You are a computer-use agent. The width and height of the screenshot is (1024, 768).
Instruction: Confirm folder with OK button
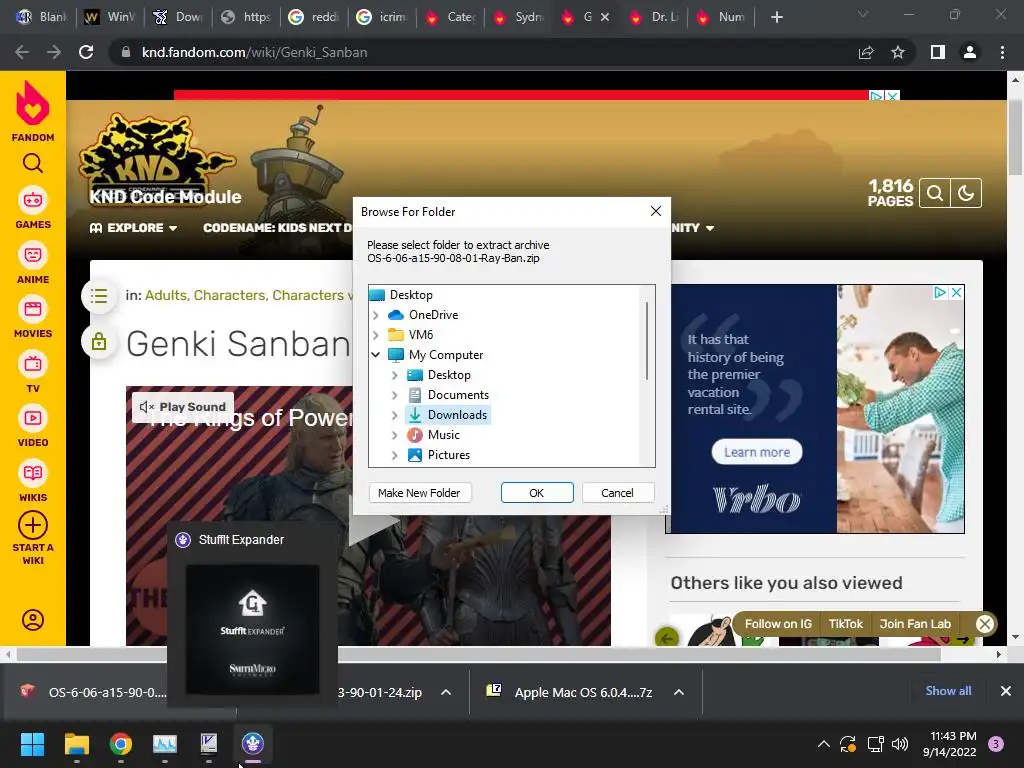(x=537, y=493)
